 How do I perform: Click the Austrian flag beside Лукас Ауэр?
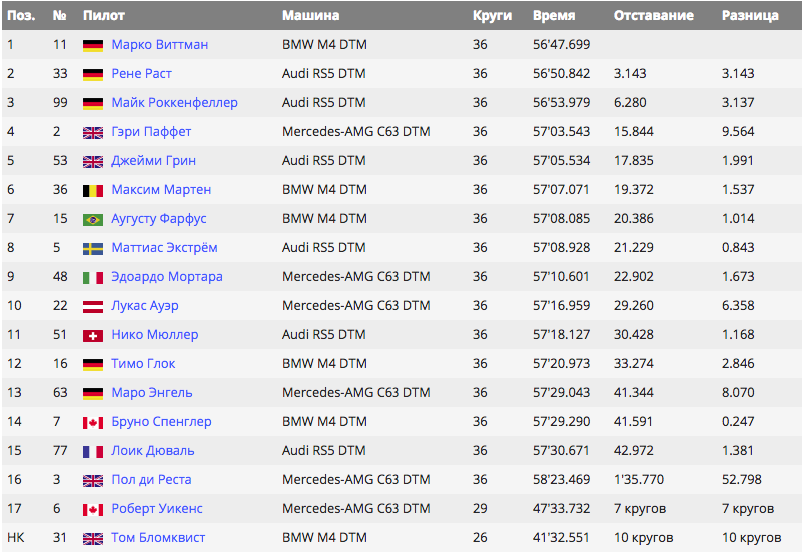pyautogui.click(x=93, y=306)
